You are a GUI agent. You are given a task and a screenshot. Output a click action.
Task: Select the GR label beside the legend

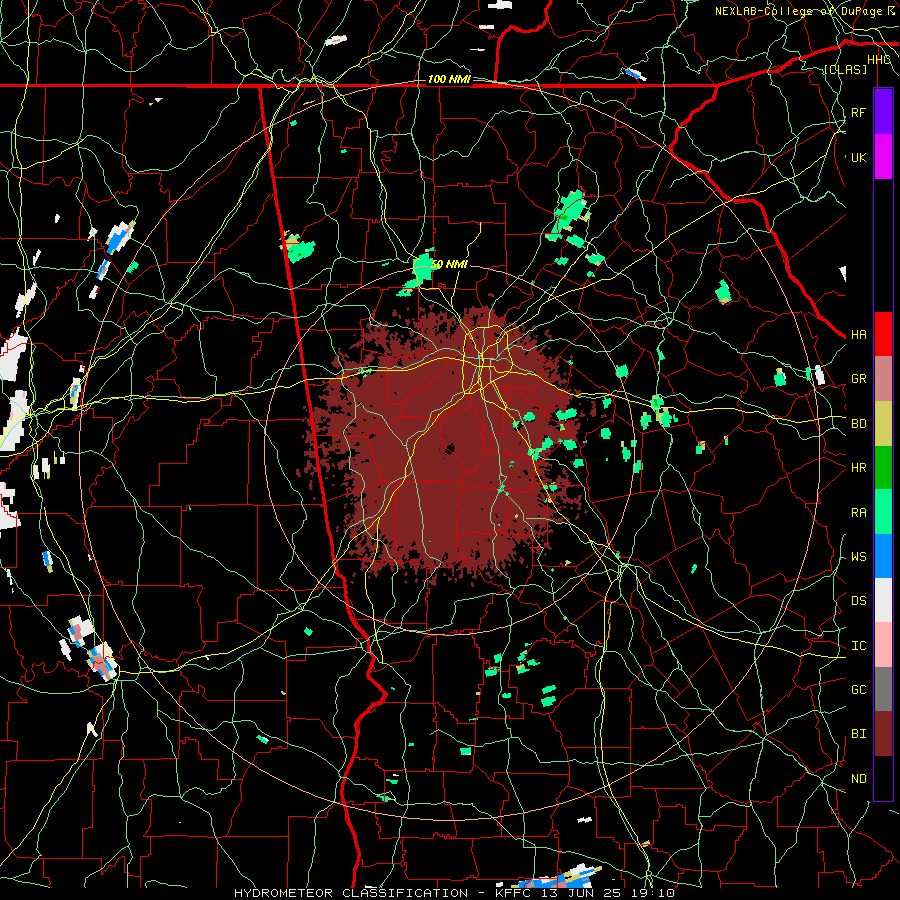[x=858, y=379]
